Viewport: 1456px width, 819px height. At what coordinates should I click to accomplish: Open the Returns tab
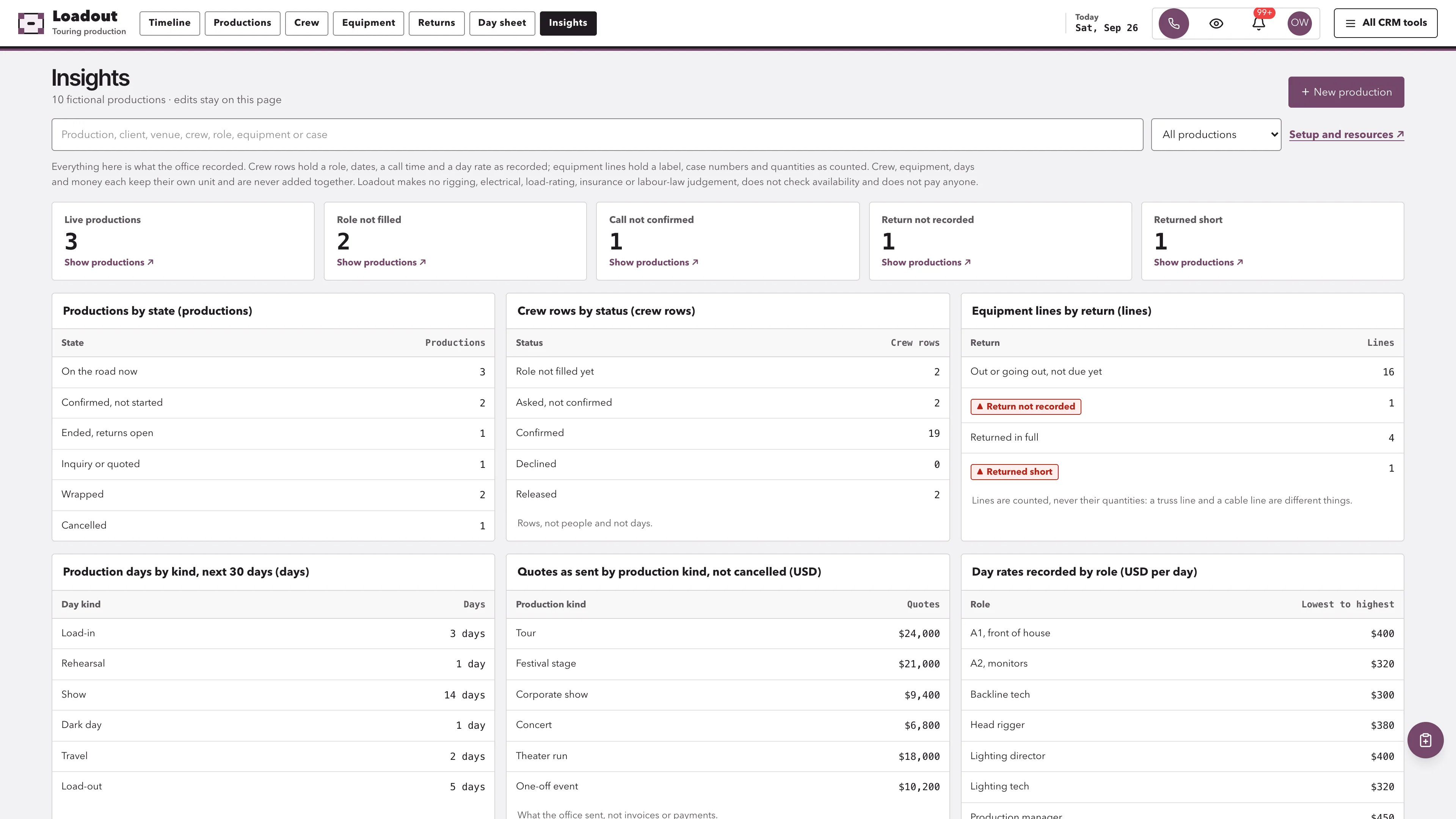click(436, 23)
